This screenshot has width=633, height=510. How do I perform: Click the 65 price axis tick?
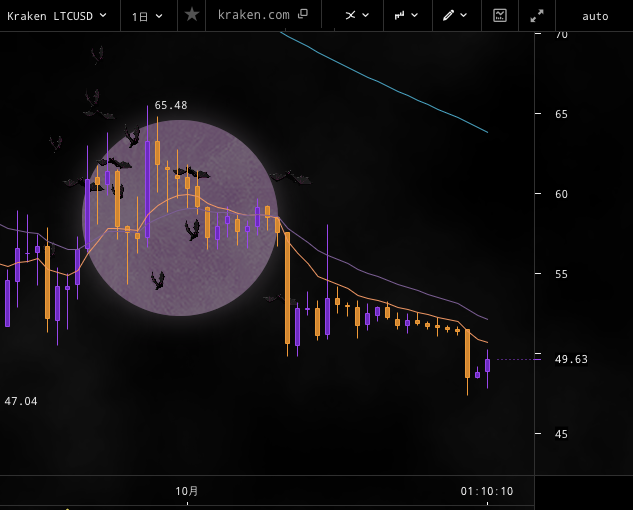coord(561,114)
